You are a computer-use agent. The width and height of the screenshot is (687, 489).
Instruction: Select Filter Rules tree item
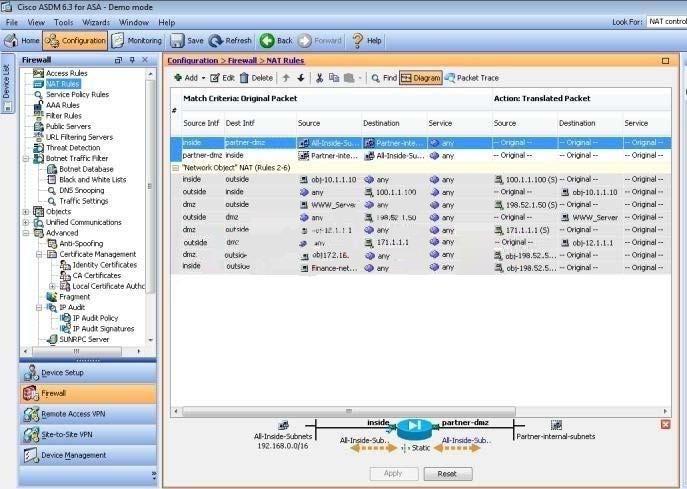tap(64, 116)
